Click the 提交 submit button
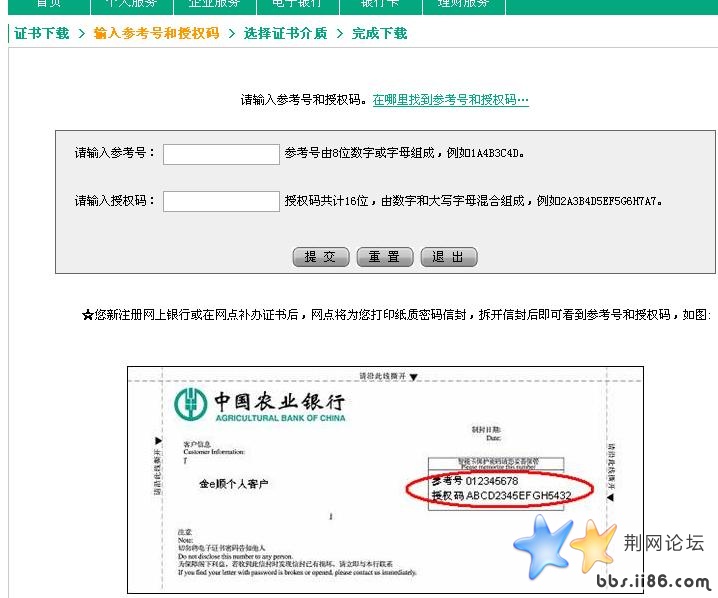 (x=321, y=257)
